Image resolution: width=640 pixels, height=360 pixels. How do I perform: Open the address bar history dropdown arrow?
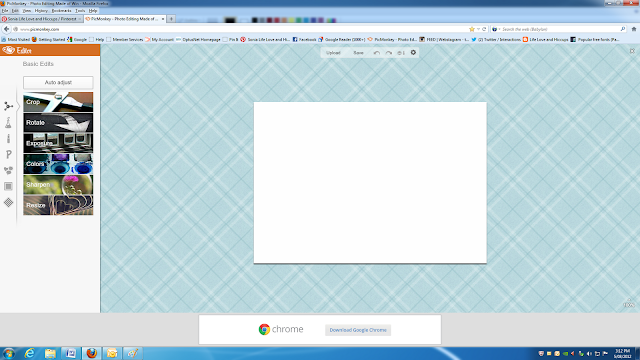click(478, 29)
